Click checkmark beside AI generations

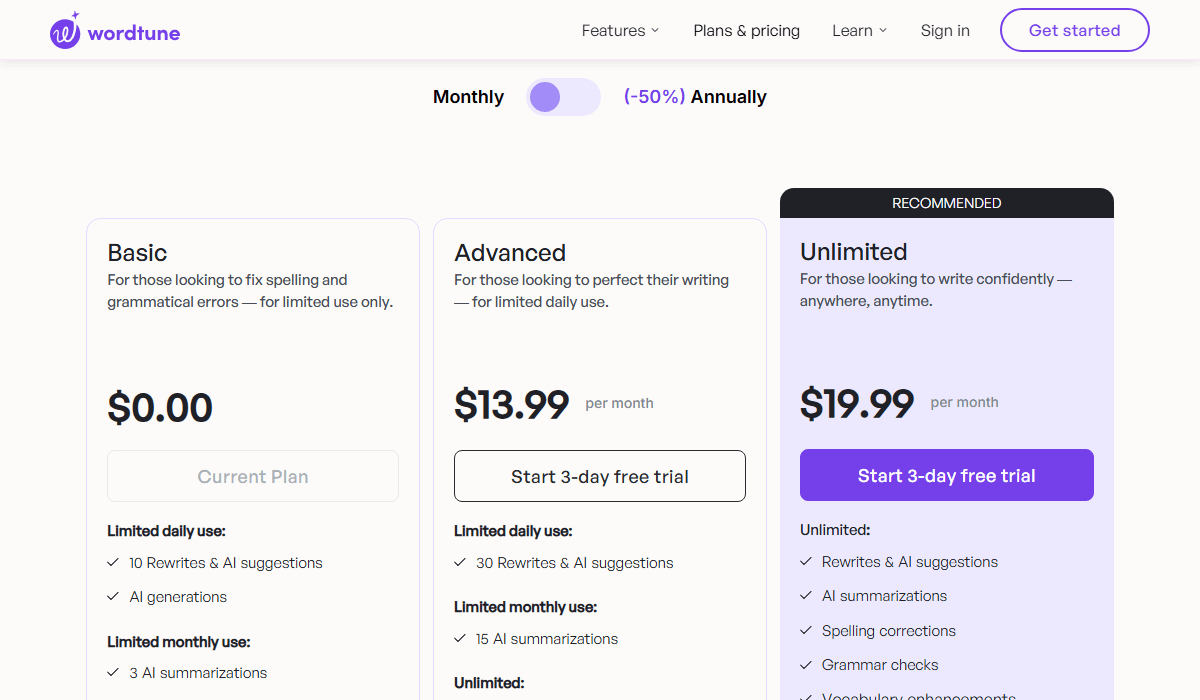tap(113, 597)
